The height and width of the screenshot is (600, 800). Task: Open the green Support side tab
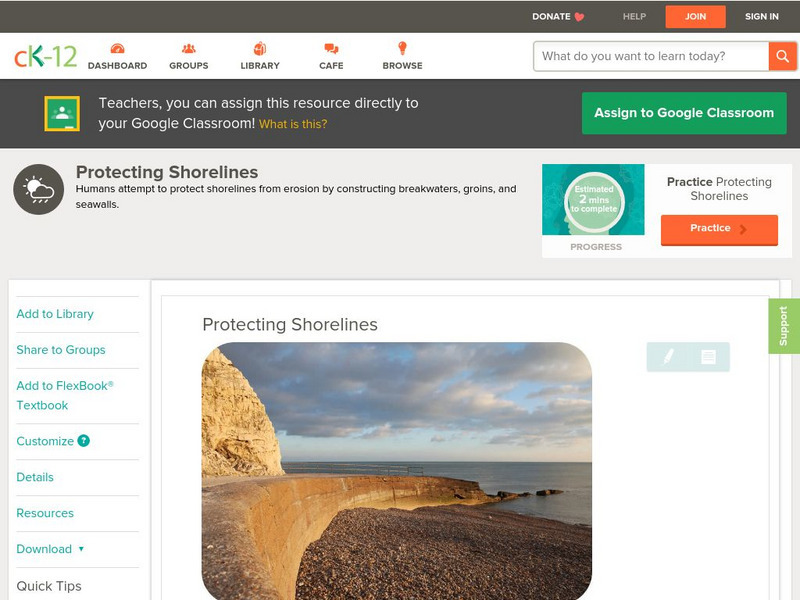784,327
